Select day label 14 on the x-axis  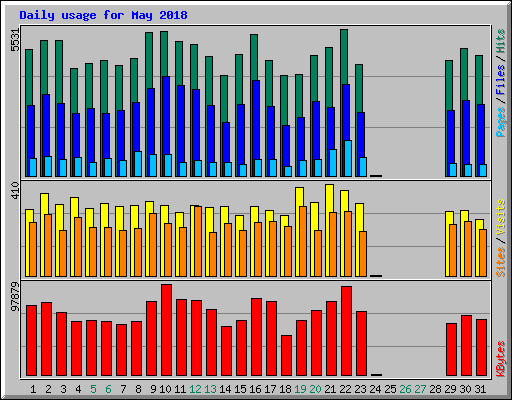click(x=225, y=389)
